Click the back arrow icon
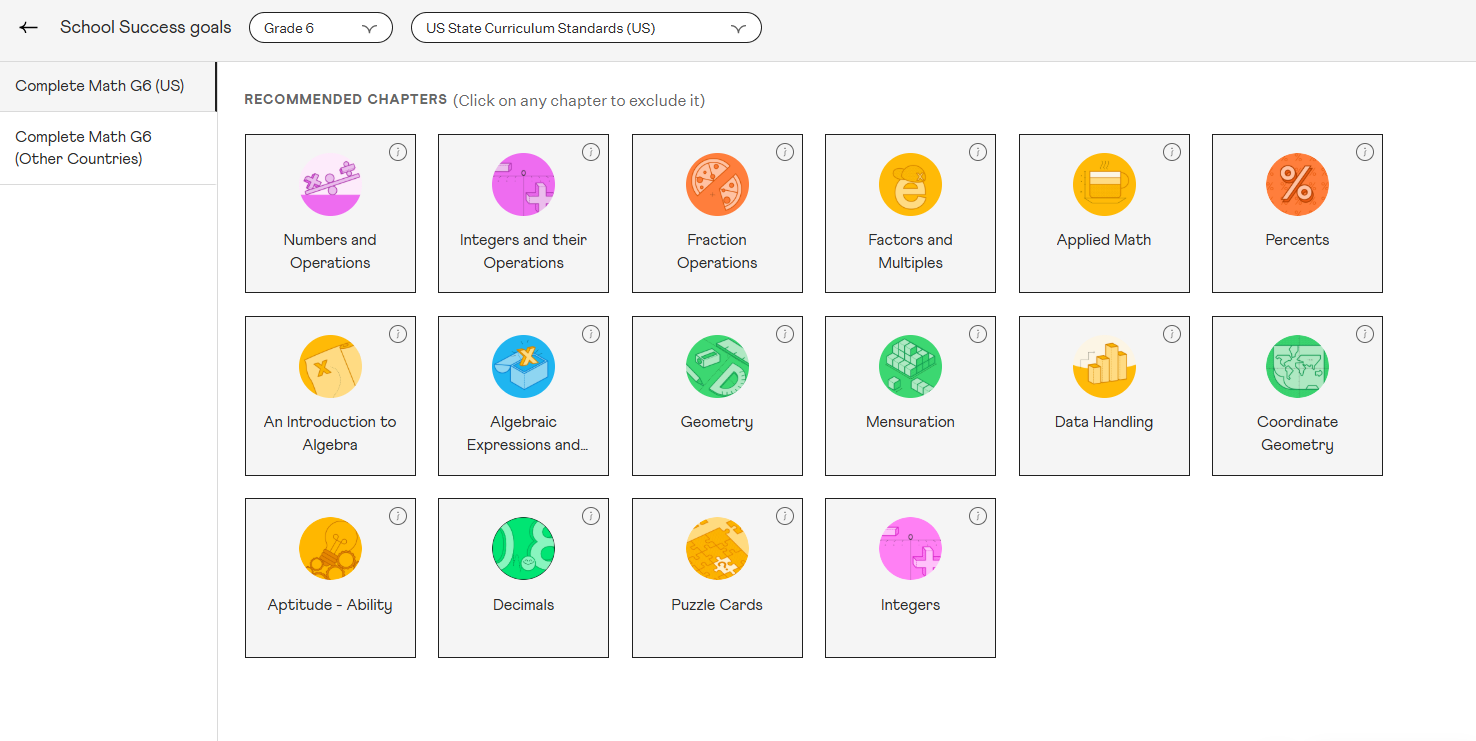1476x741 pixels. click(28, 28)
